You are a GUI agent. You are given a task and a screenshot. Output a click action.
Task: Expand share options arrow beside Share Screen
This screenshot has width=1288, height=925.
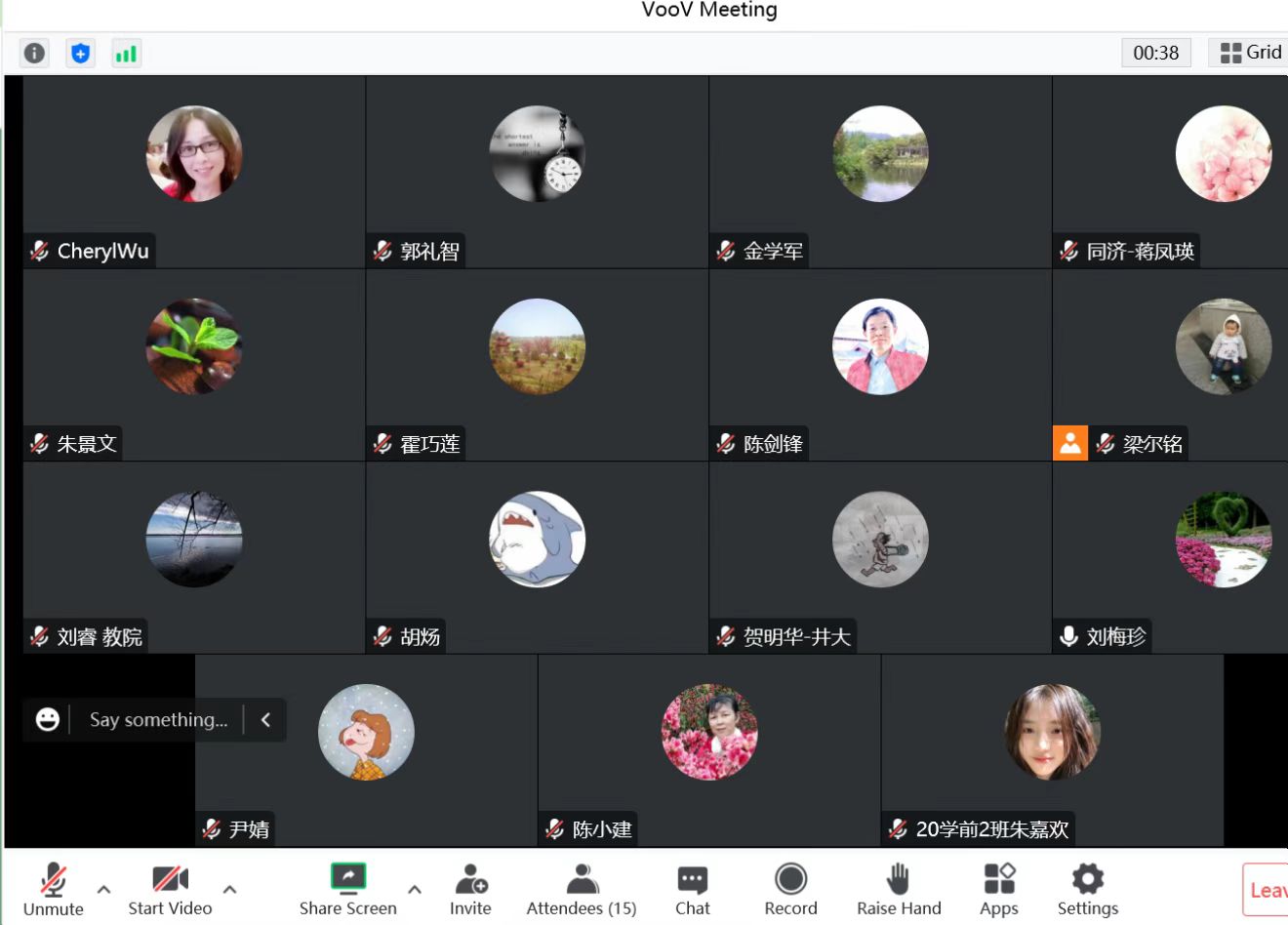click(415, 889)
